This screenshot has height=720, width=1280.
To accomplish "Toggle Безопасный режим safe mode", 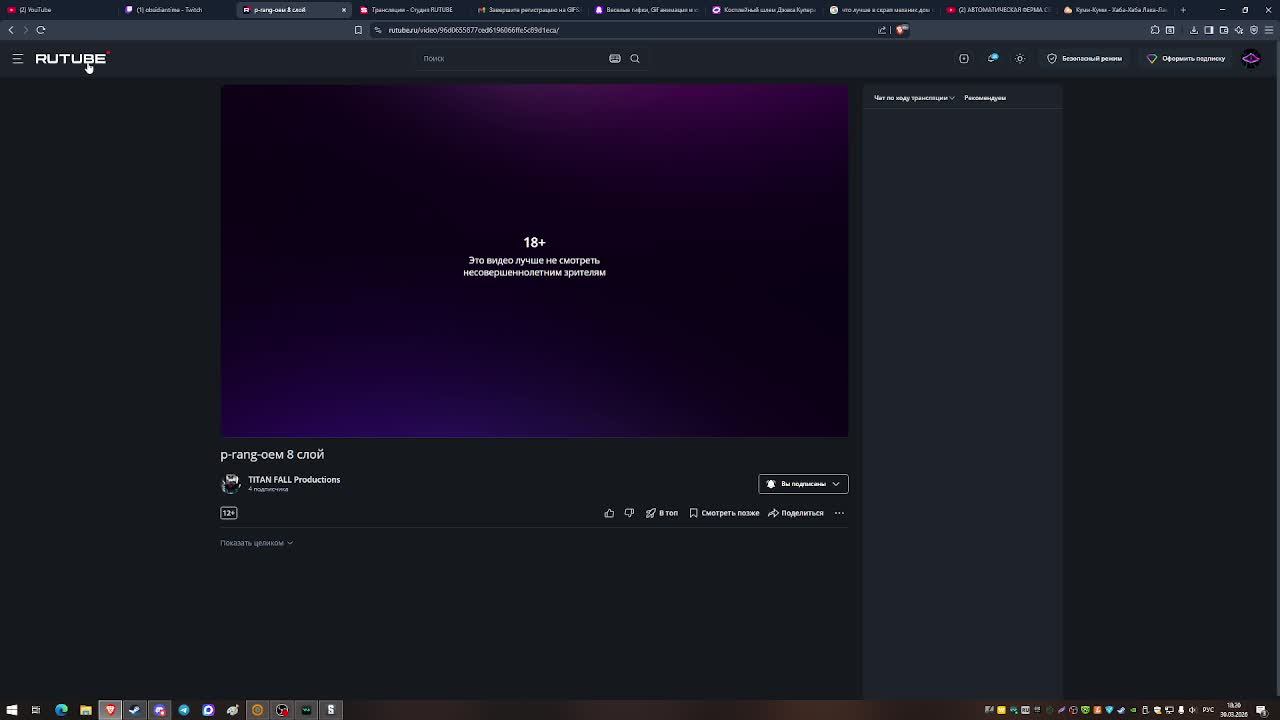I will (x=1084, y=58).
